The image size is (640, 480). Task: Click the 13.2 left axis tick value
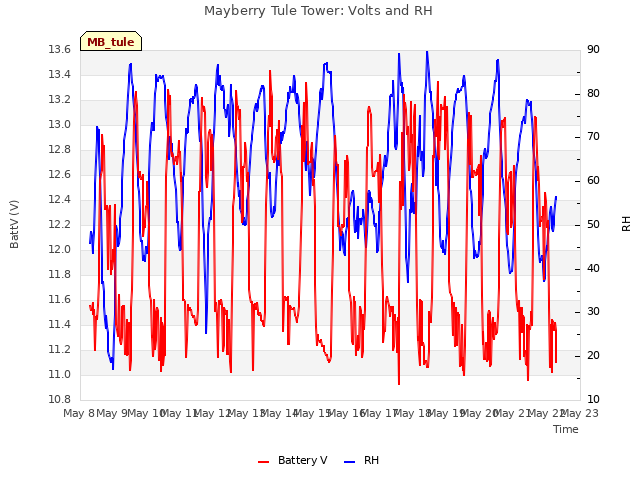(60, 100)
